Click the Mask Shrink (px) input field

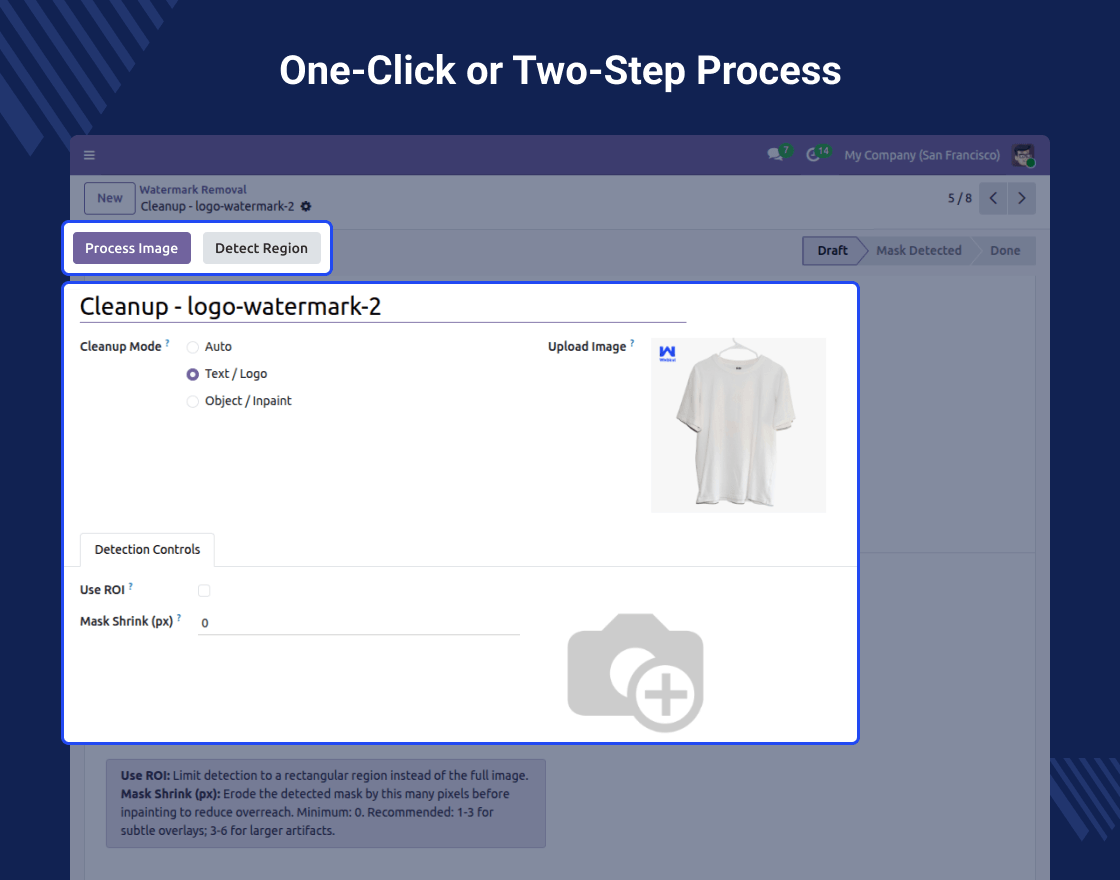[359, 623]
